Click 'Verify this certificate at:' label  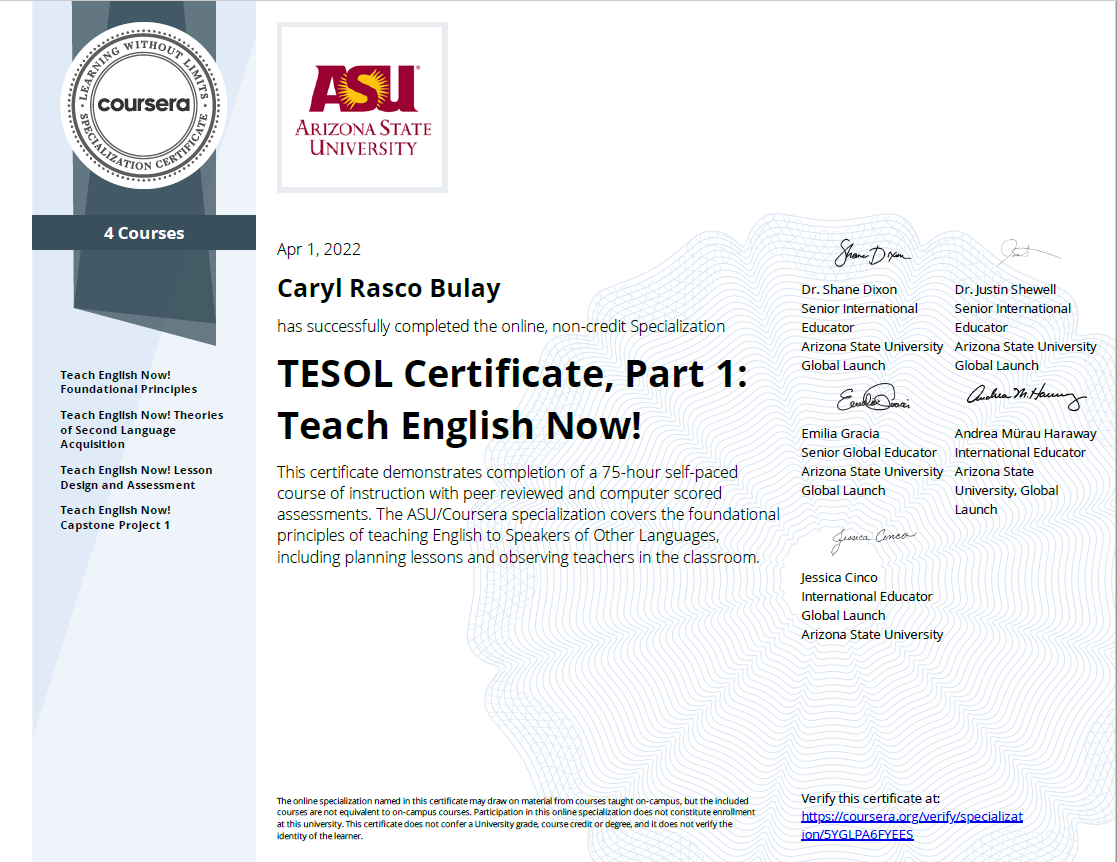coord(870,798)
